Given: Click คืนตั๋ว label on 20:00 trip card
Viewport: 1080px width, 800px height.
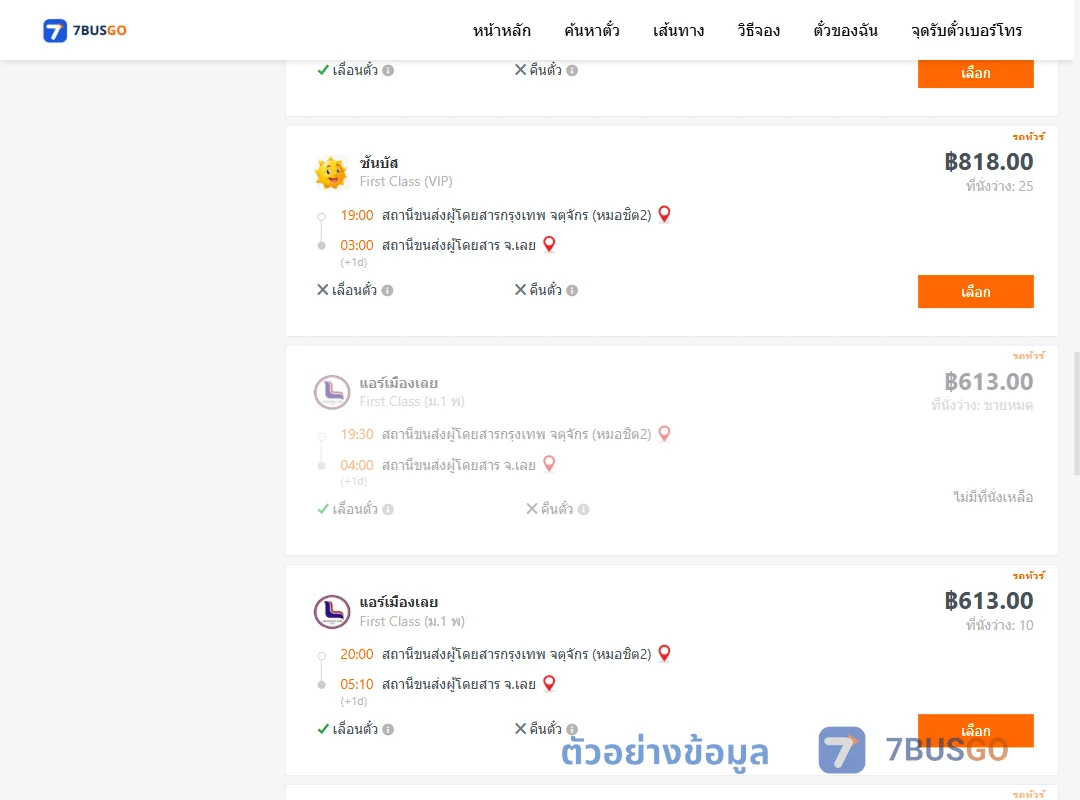Looking at the screenshot, I should [x=546, y=729].
